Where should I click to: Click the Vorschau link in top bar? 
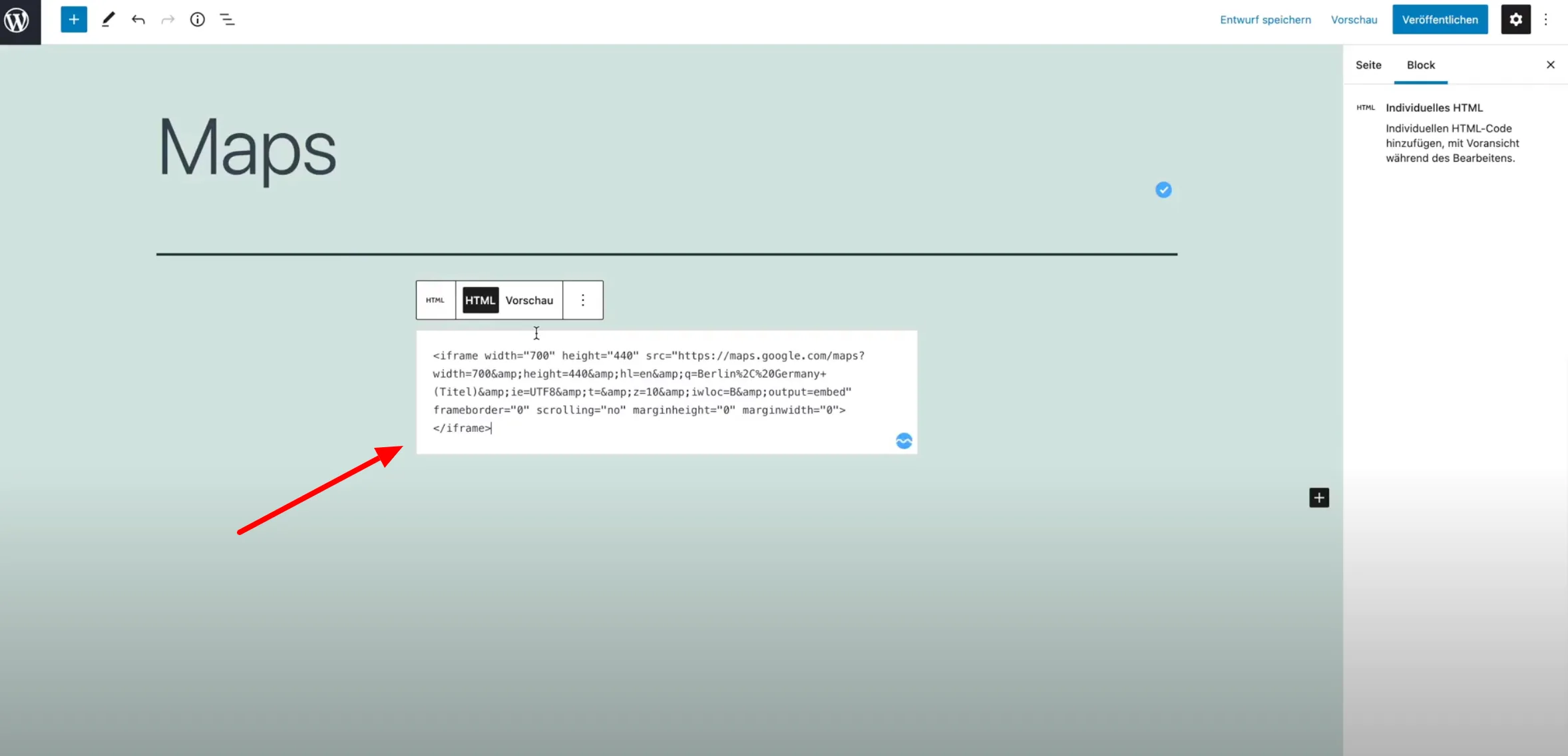click(1354, 20)
